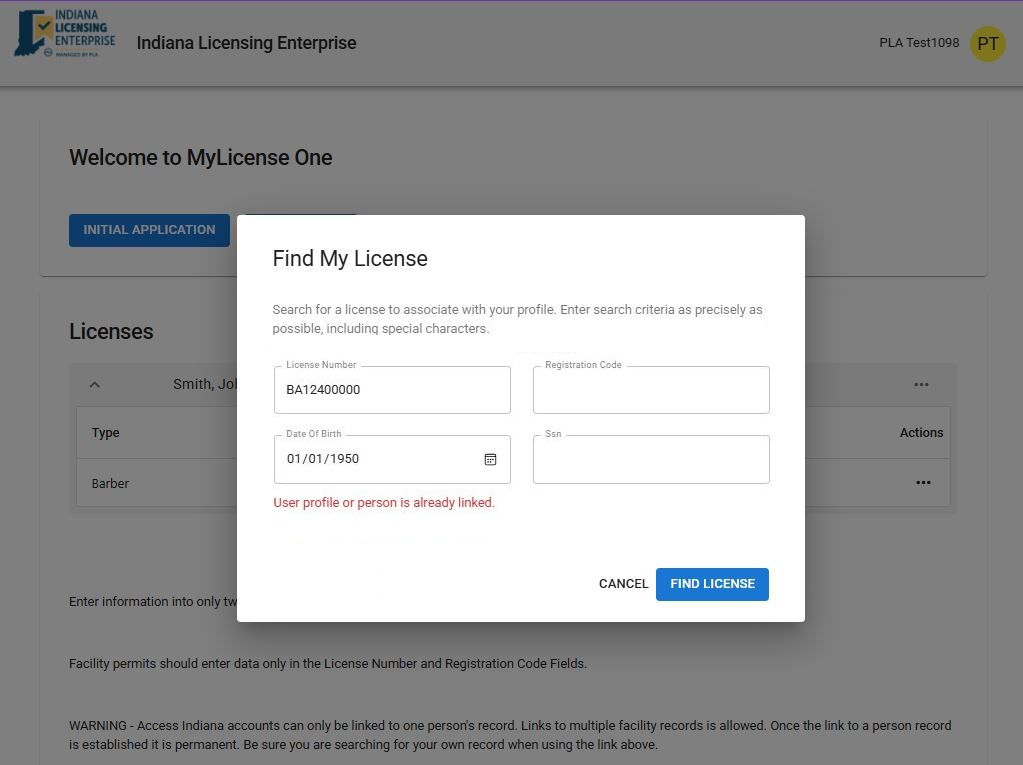Open the Date Of Birth calendar picker

(x=490, y=459)
